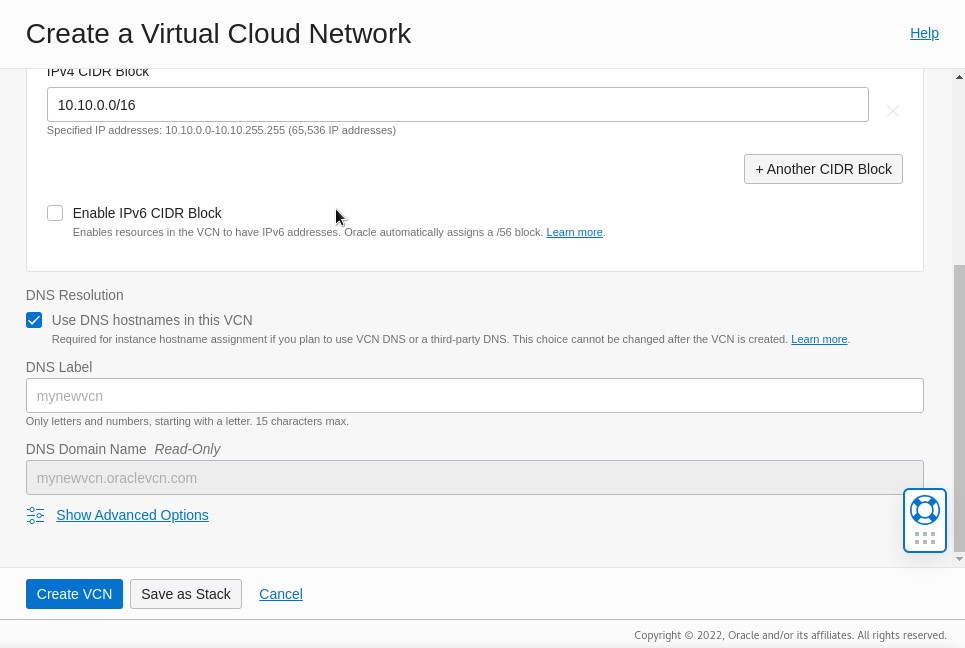Click the sliders icon beside Show Advanced Options

point(35,515)
